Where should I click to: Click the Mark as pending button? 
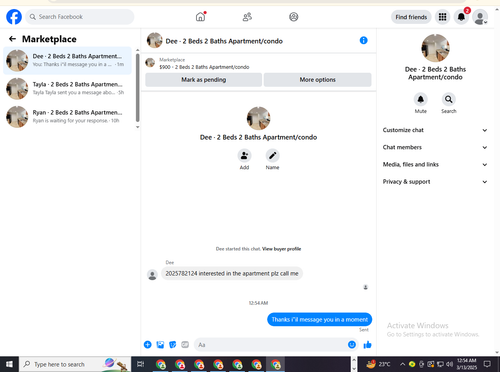click(204, 80)
